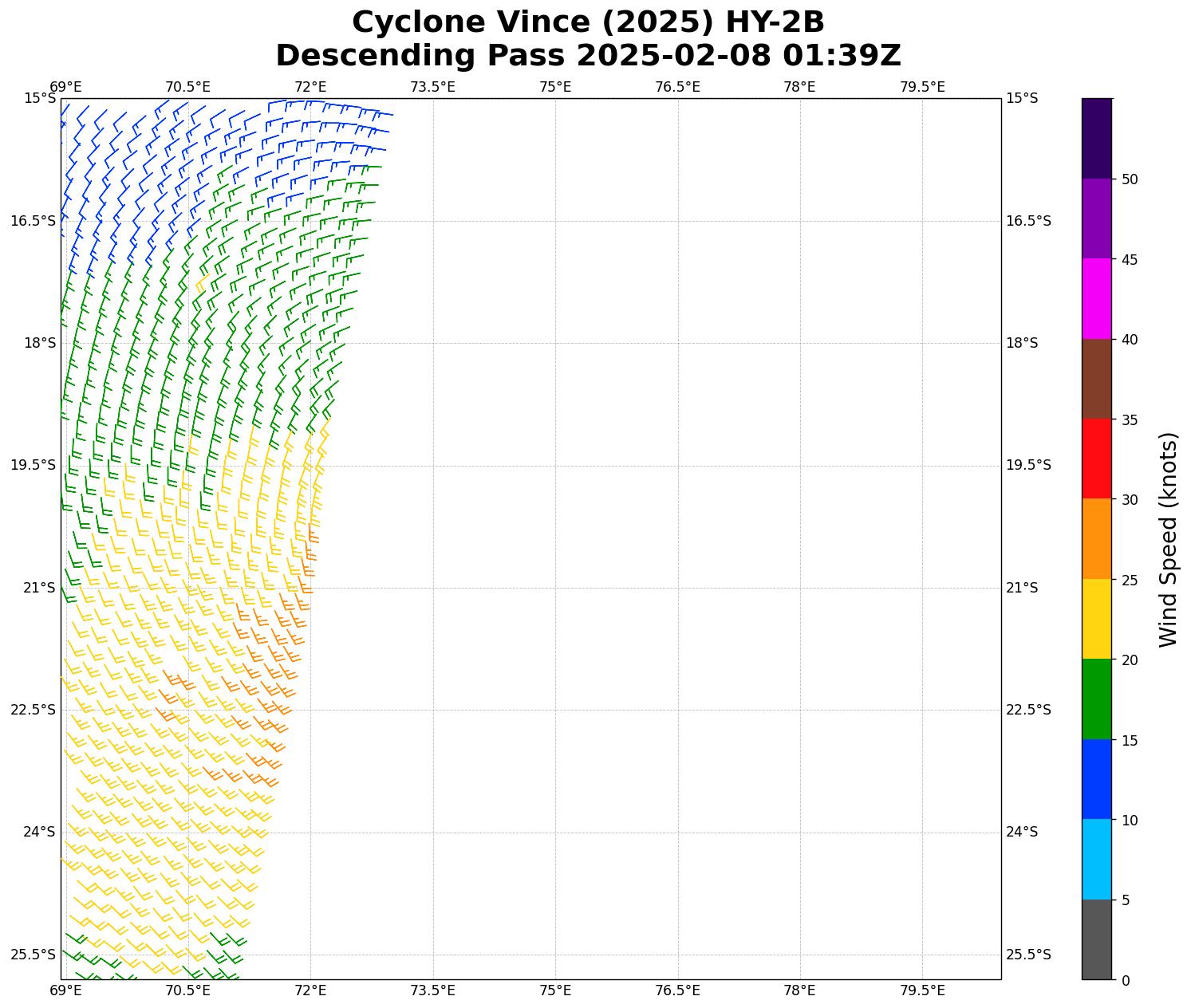This screenshot has height=1008, width=1191.
Task: Click the 75°E label on the bottom axis
Action: (x=555, y=990)
